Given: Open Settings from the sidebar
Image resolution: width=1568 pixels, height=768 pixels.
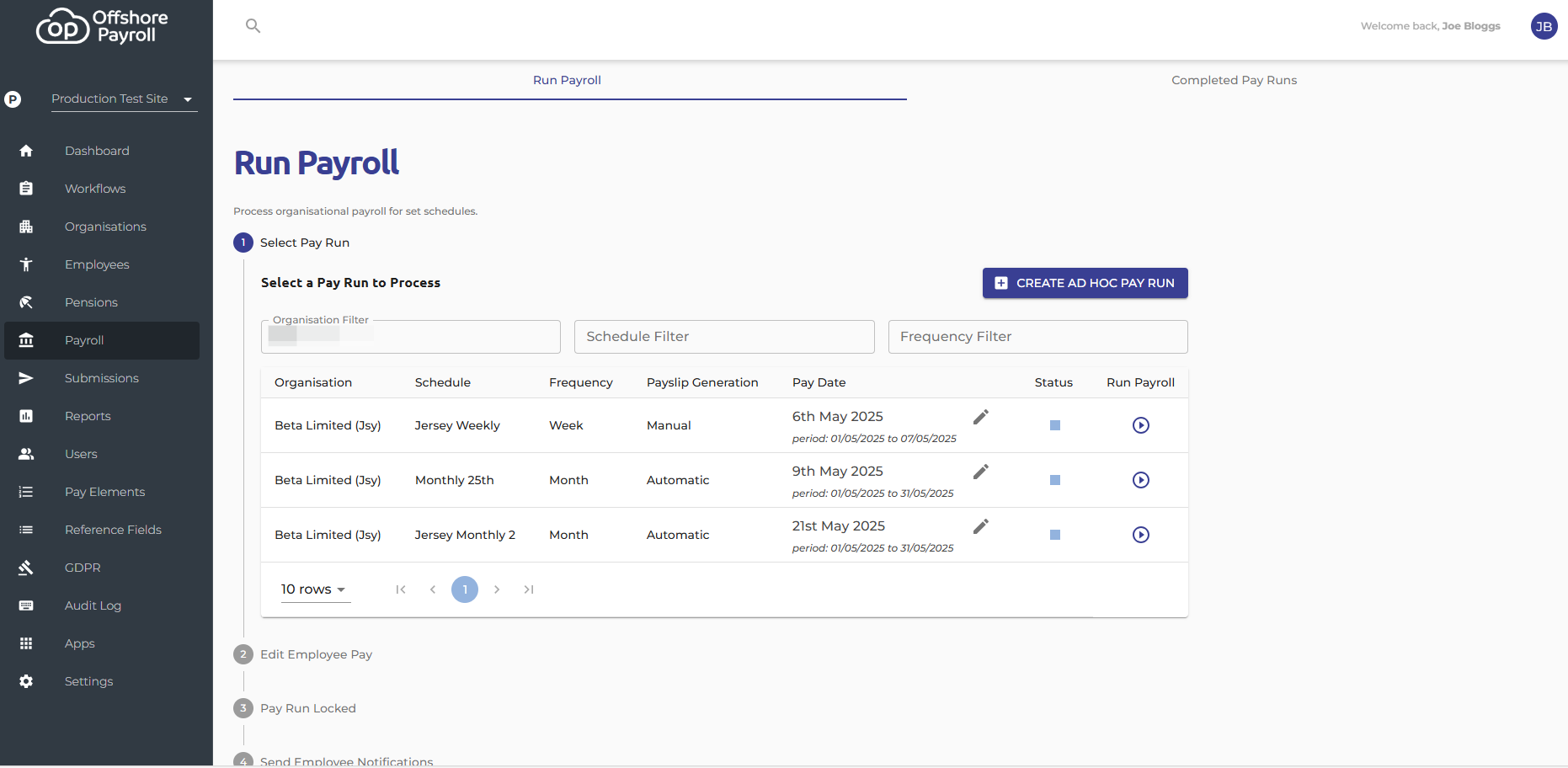Looking at the screenshot, I should (x=102, y=681).
